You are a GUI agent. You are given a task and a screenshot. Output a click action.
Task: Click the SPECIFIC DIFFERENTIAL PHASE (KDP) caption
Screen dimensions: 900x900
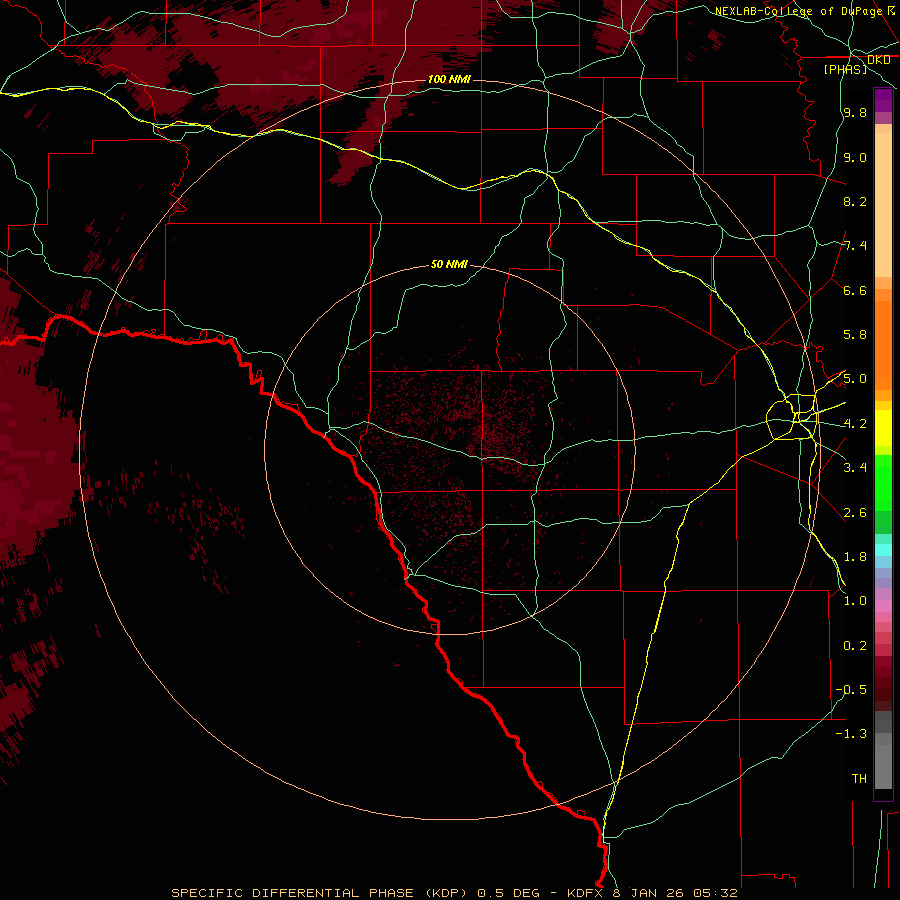click(319, 893)
